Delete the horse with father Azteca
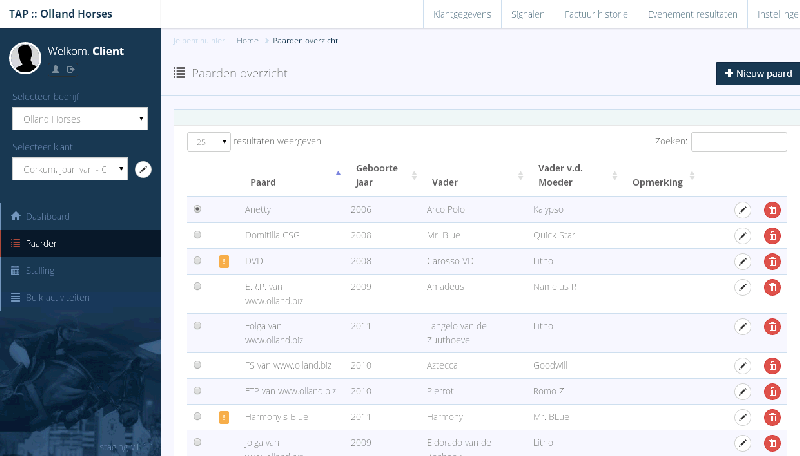This screenshot has width=800, height=456. point(772,366)
